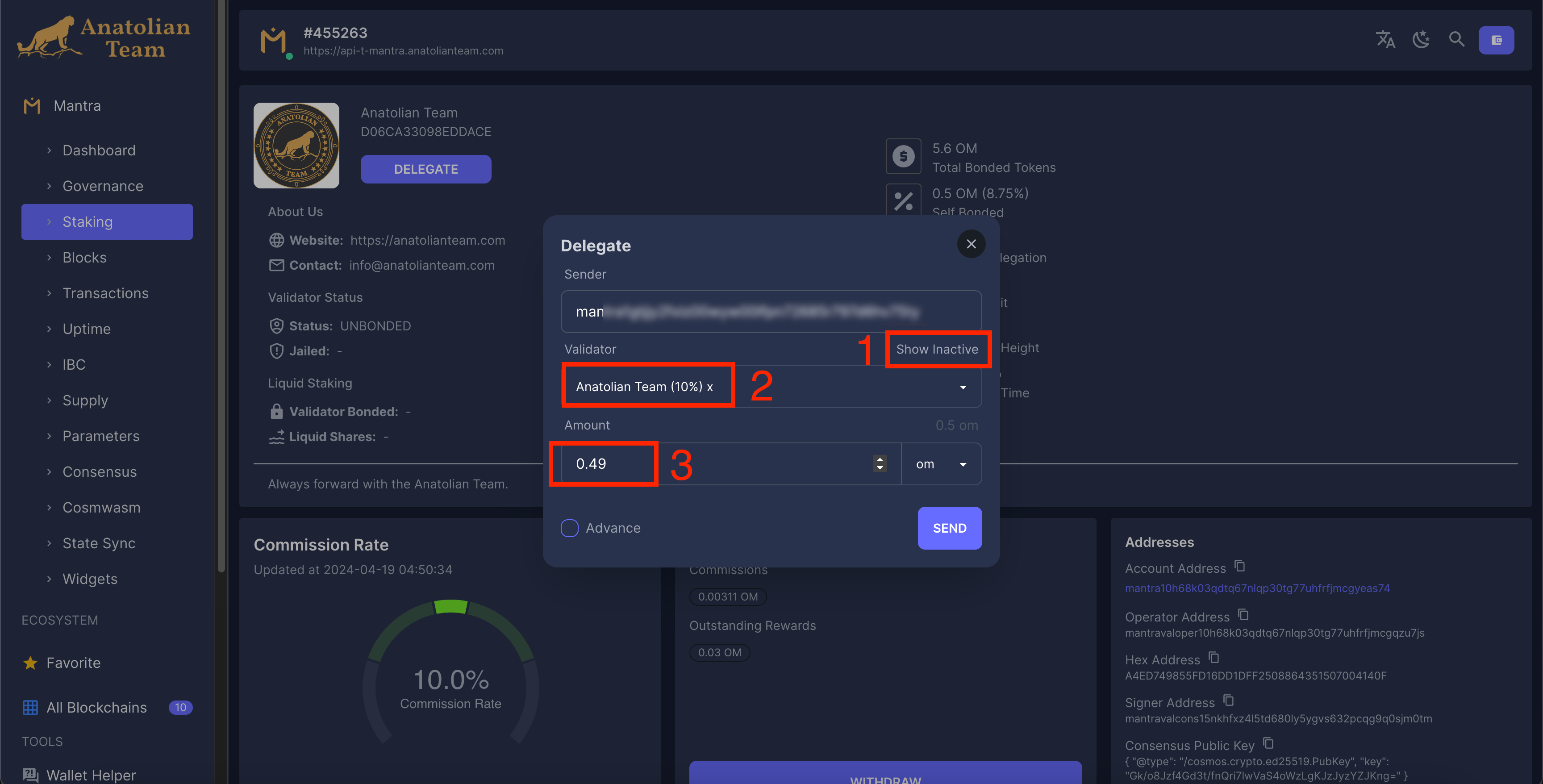Image resolution: width=1543 pixels, height=784 pixels.
Task: Click the Anatolian Team sidebar logo
Action: click(104, 37)
